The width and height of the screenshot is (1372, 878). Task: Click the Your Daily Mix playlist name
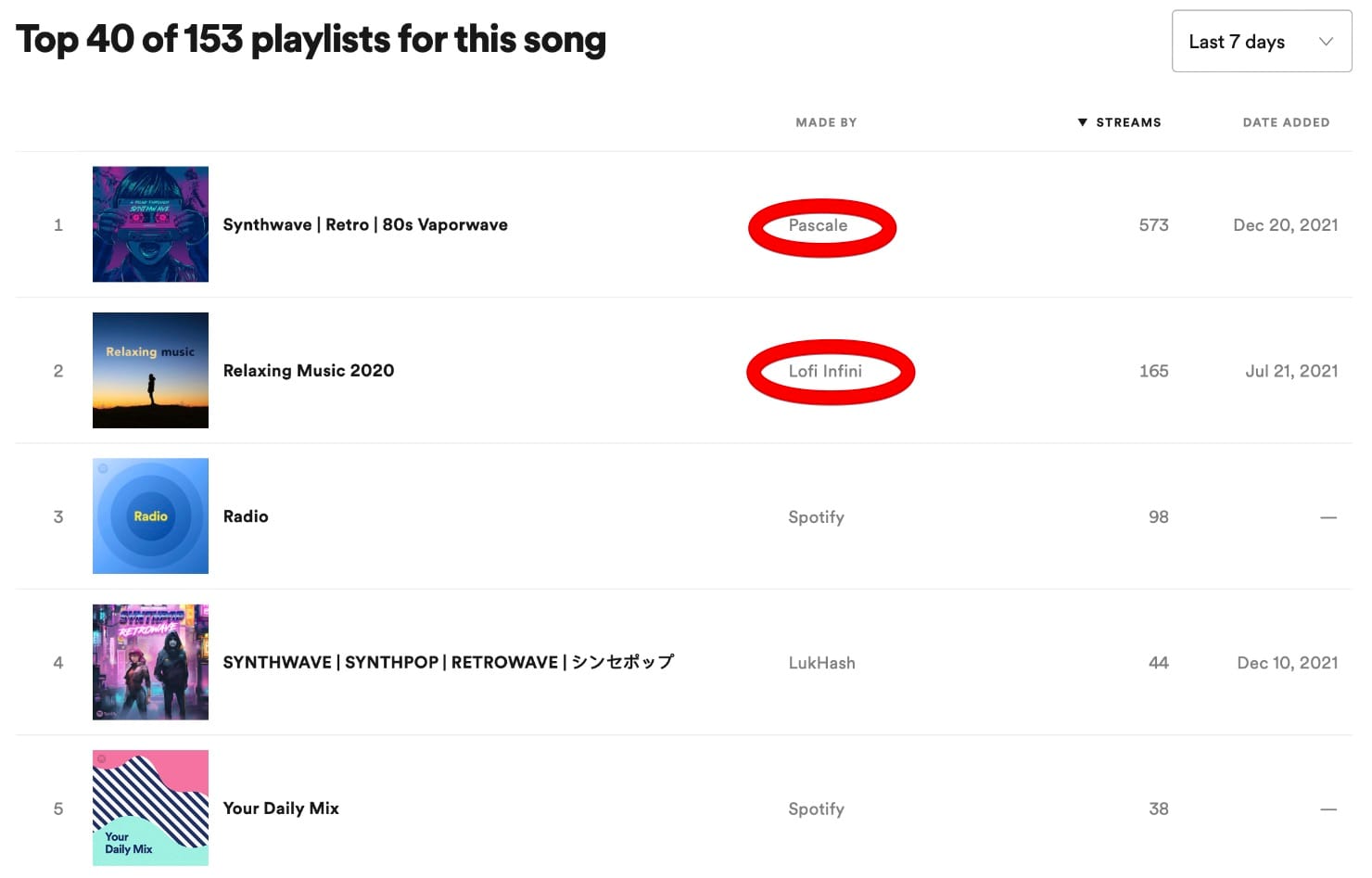(x=281, y=808)
